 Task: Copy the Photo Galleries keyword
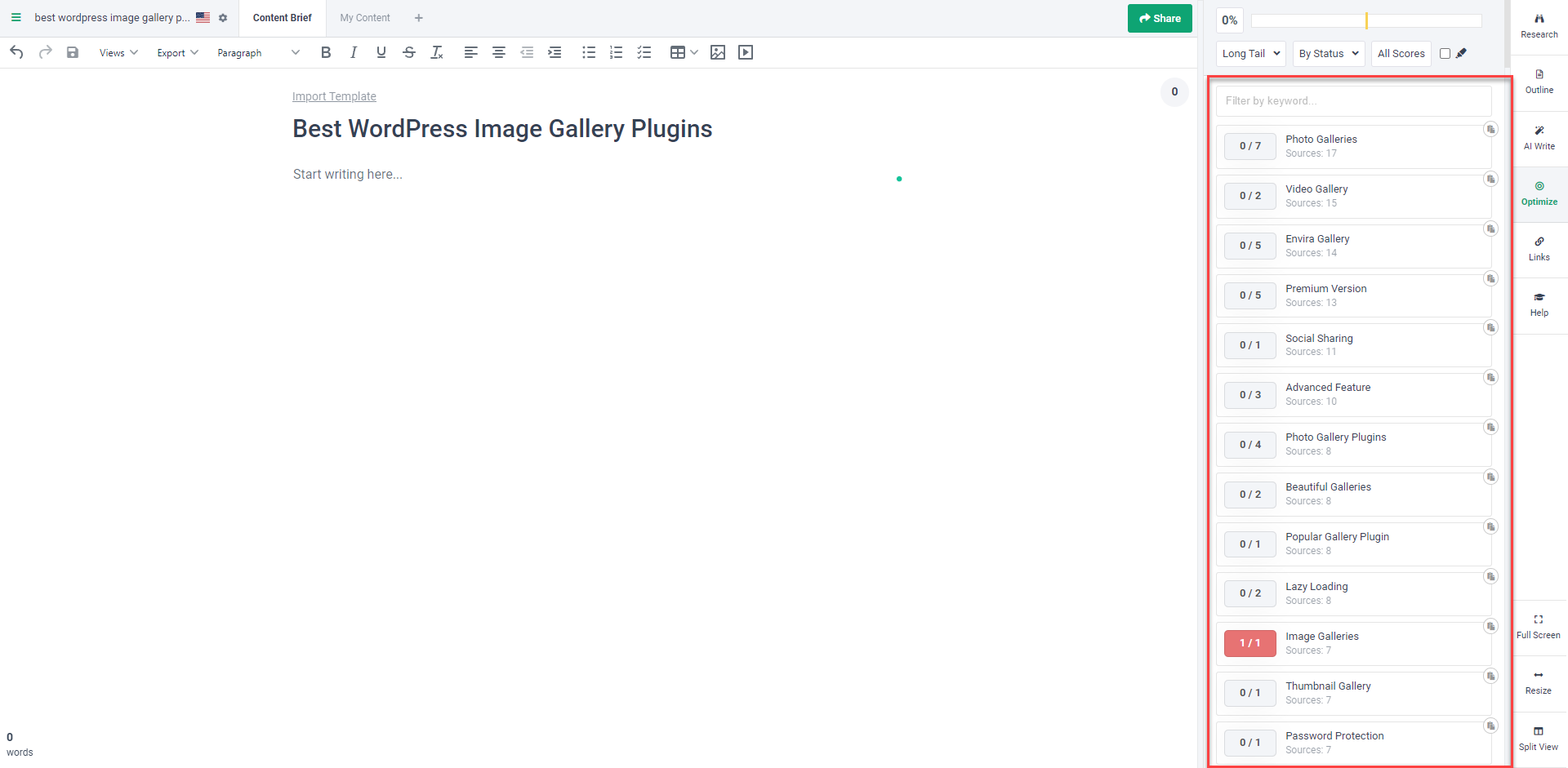[x=1490, y=129]
